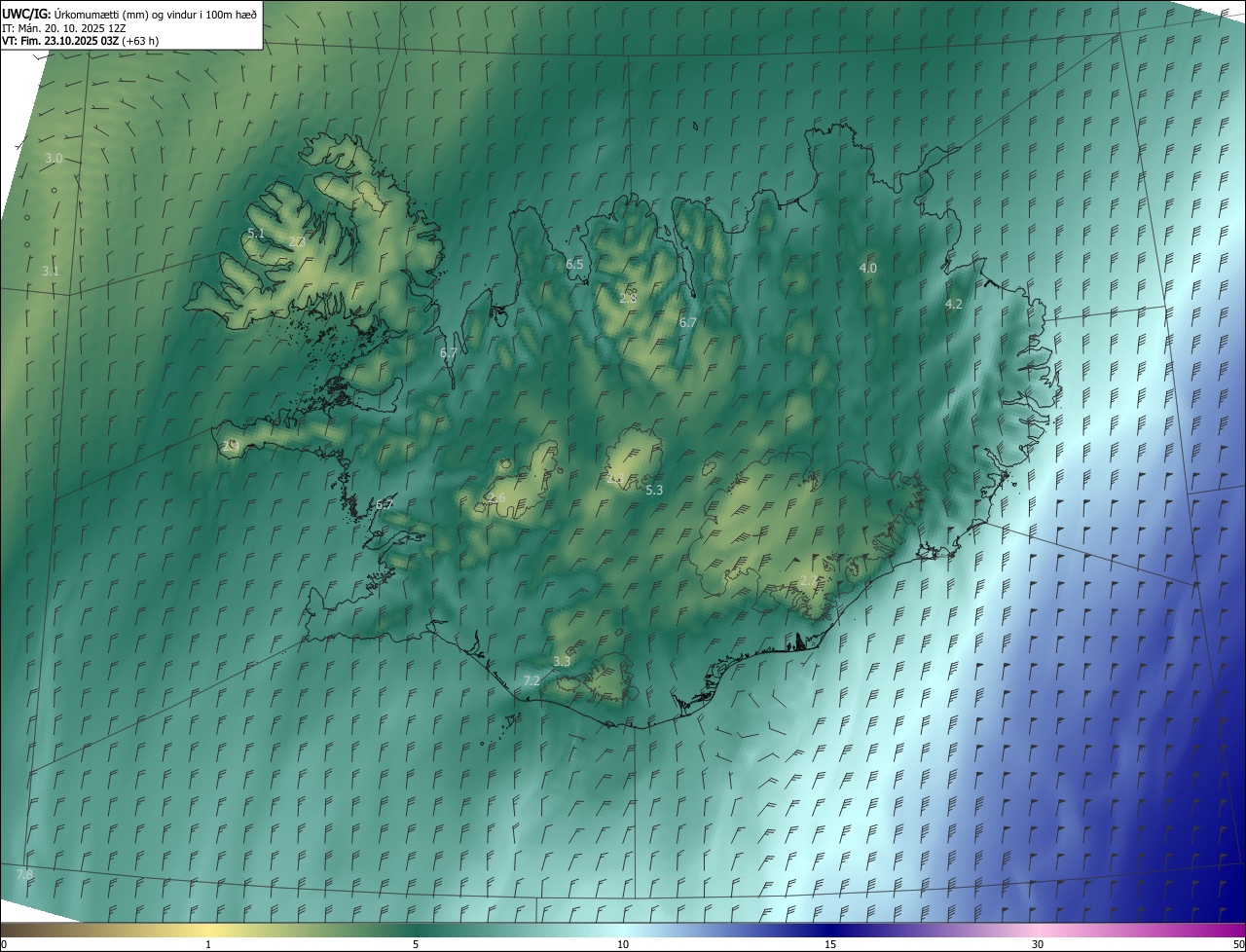Image resolution: width=1246 pixels, height=952 pixels.
Task: Click the colorbar tick label '0'
Action: coord(4,944)
